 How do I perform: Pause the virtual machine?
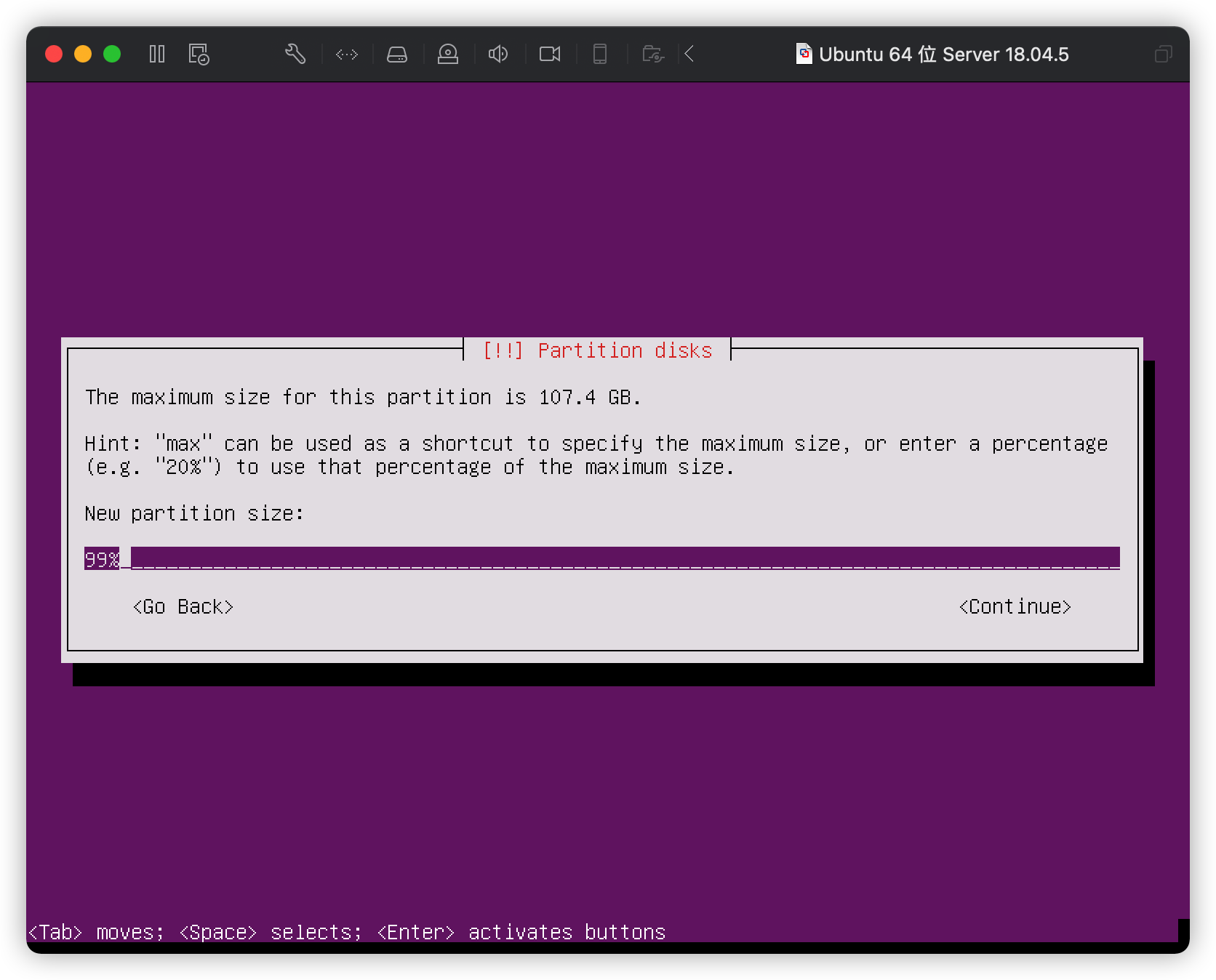pos(157,54)
